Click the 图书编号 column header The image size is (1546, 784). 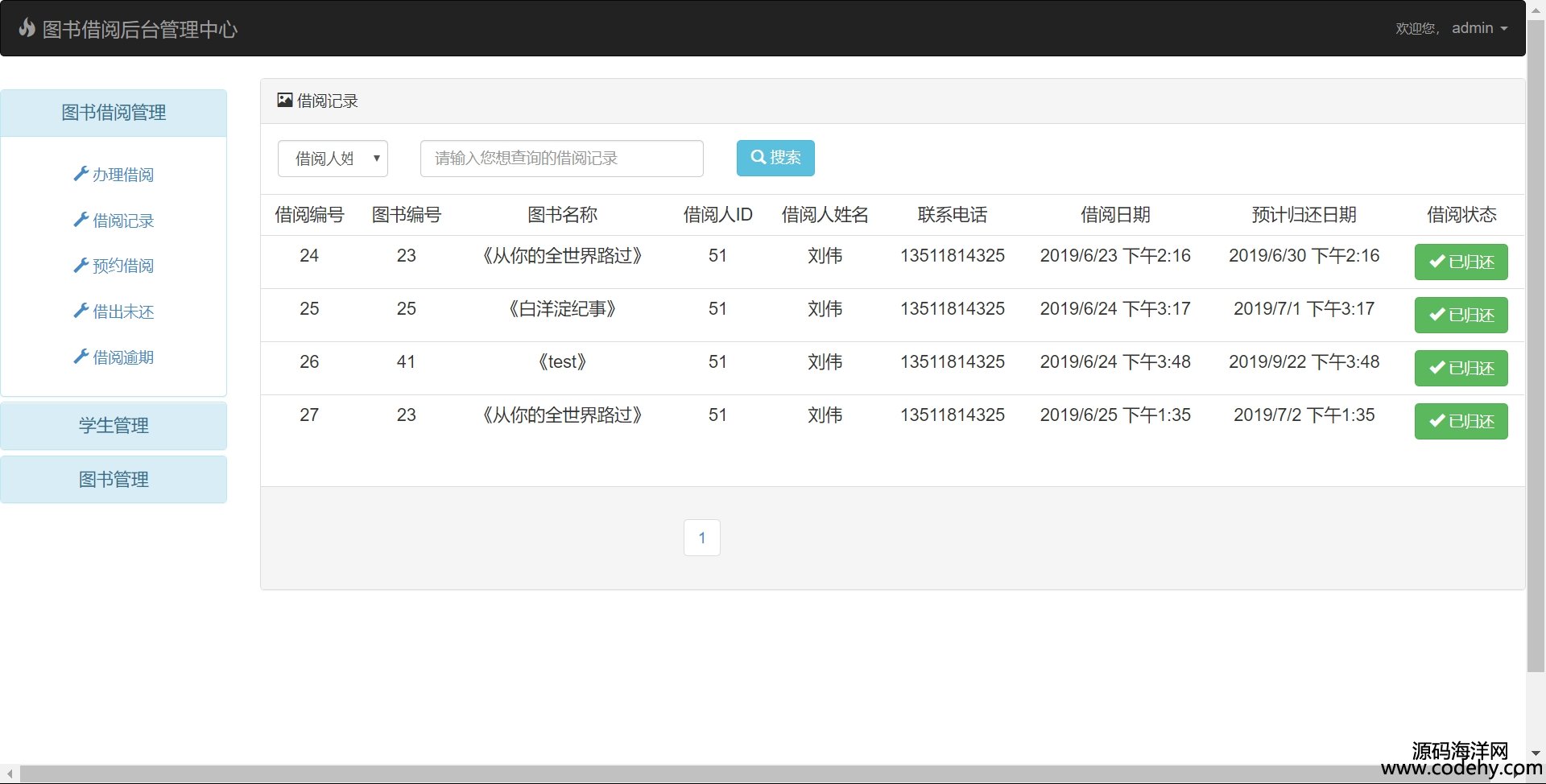407,215
